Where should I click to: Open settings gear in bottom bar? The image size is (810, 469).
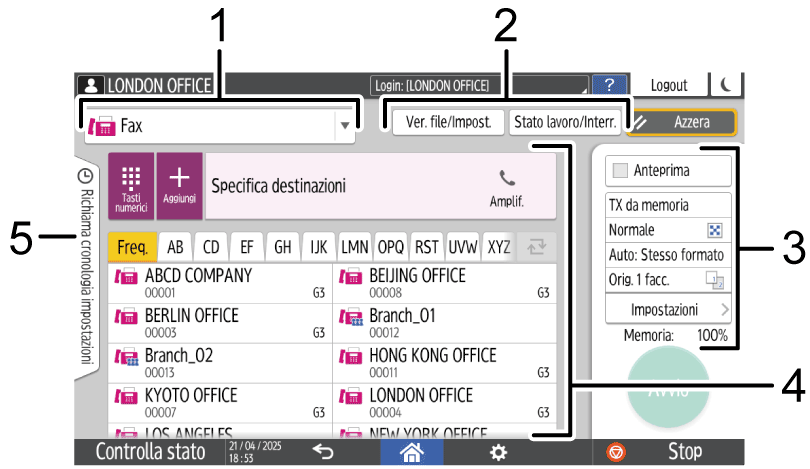499,453
